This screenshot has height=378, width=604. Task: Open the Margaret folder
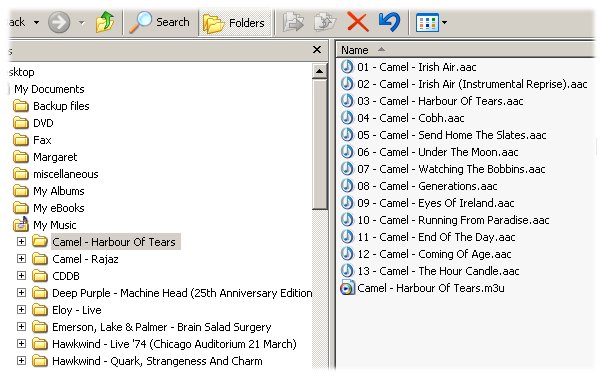click(x=55, y=157)
